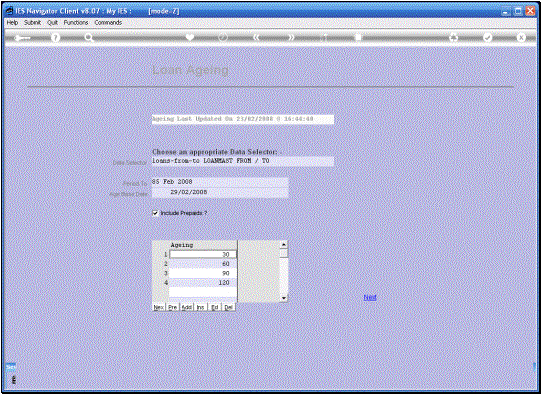Screen dimensions: 541x394
Task: Click the Nex button under ageing grid
Action: point(159,307)
